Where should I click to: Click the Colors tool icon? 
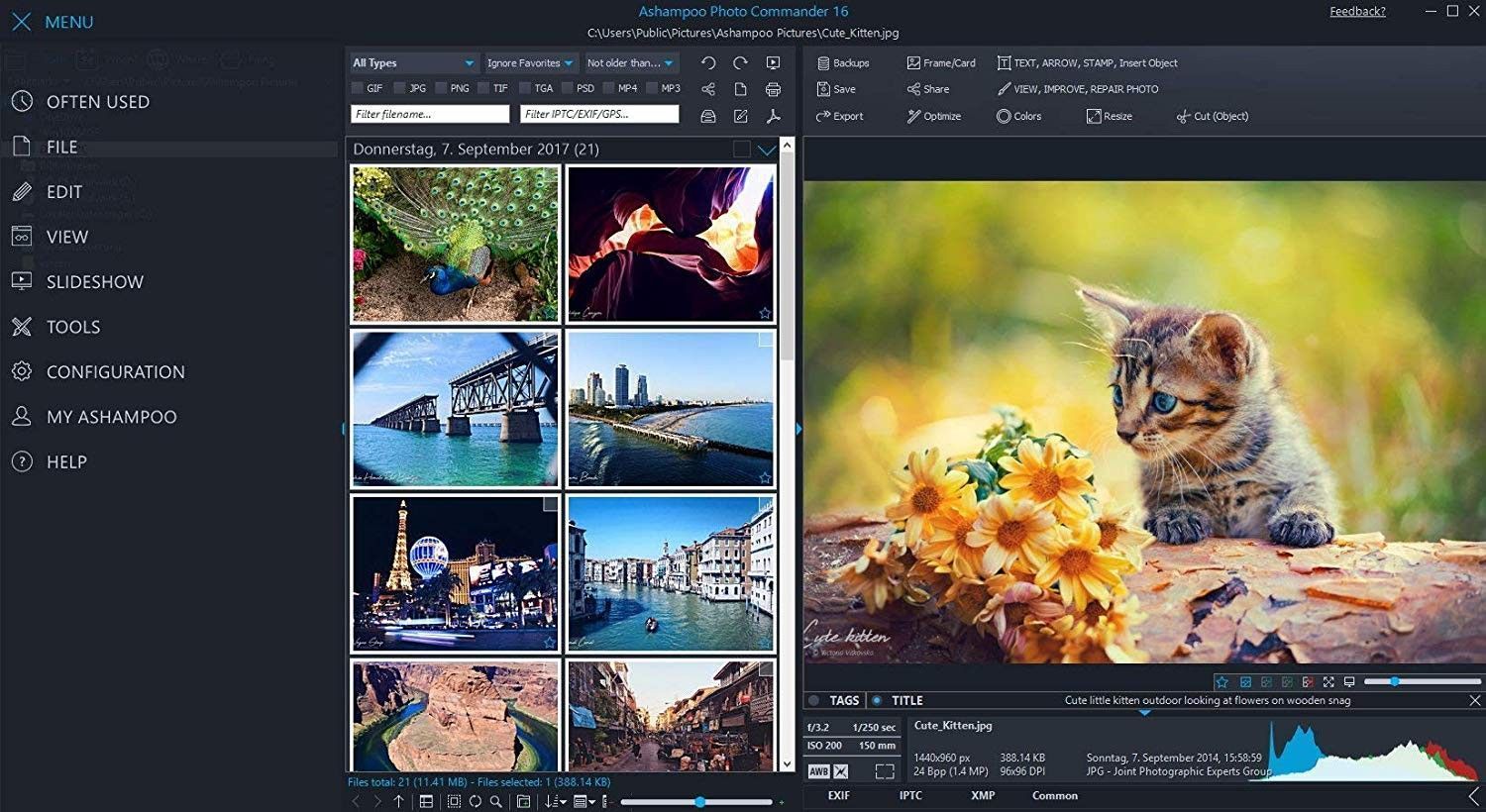(x=1004, y=116)
